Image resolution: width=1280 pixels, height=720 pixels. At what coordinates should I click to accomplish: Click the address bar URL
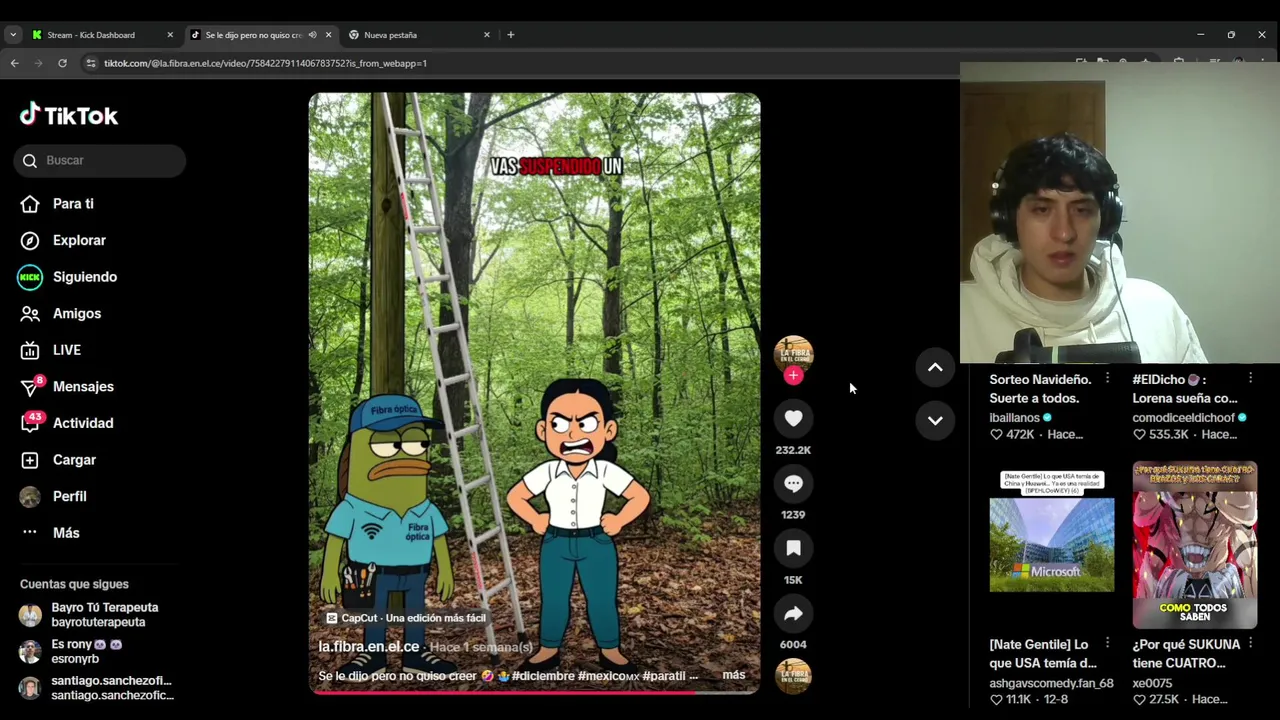tap(265, 63)
